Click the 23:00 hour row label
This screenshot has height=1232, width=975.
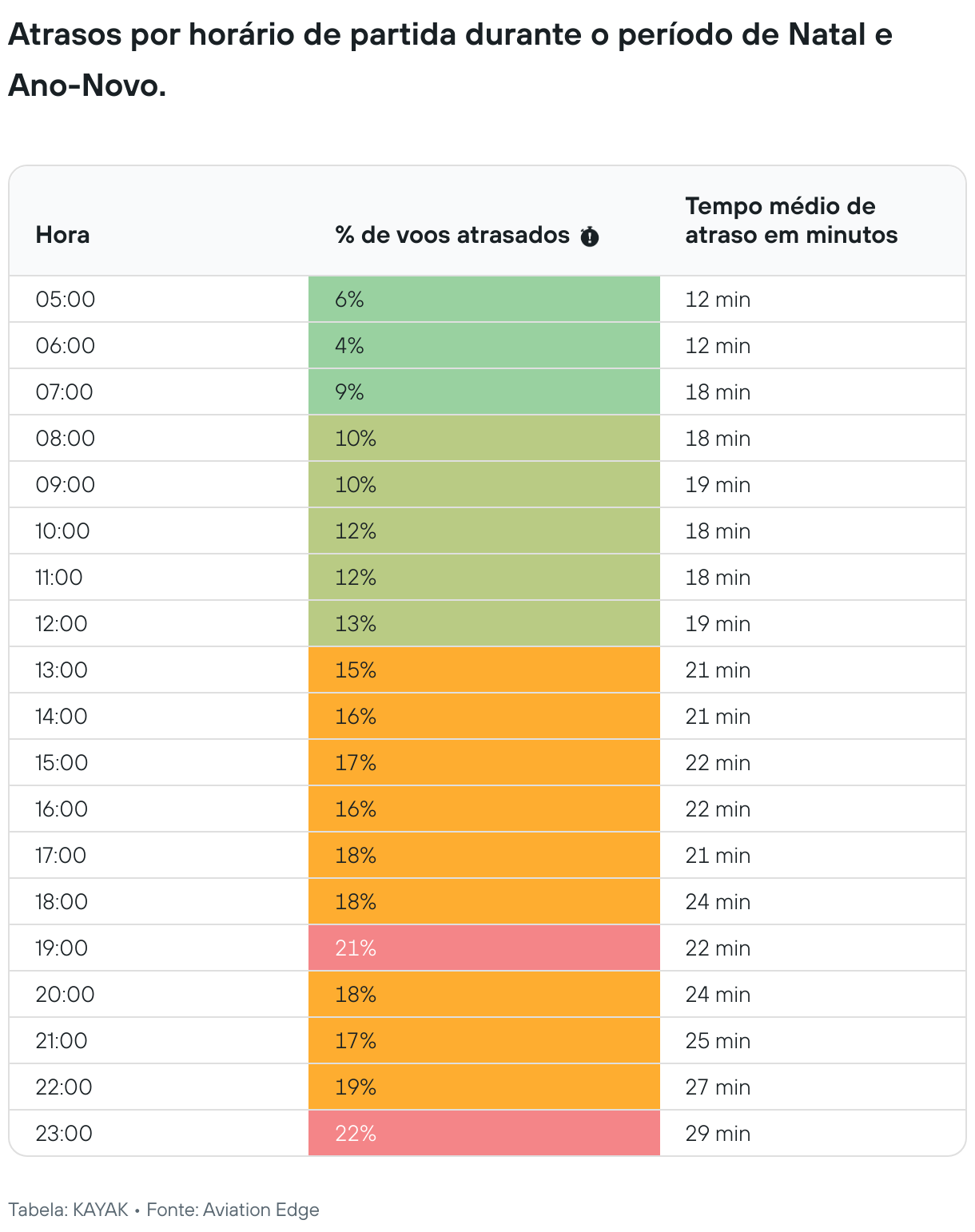coord(64,1134)
